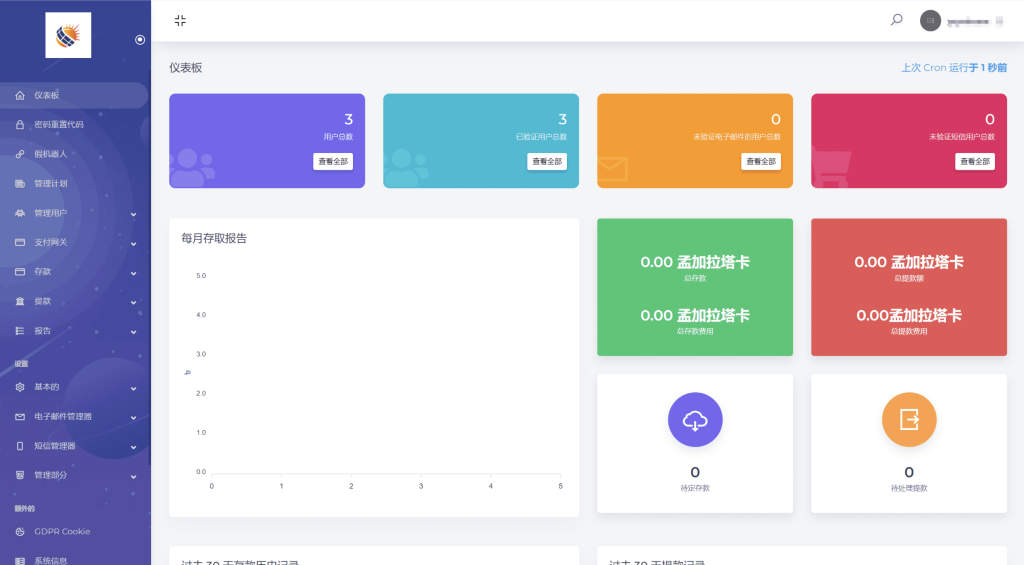Expand the 电子邮件管理器 submenu arrow
This screenshot has height=565, width=1024.
tap(133, 417)
